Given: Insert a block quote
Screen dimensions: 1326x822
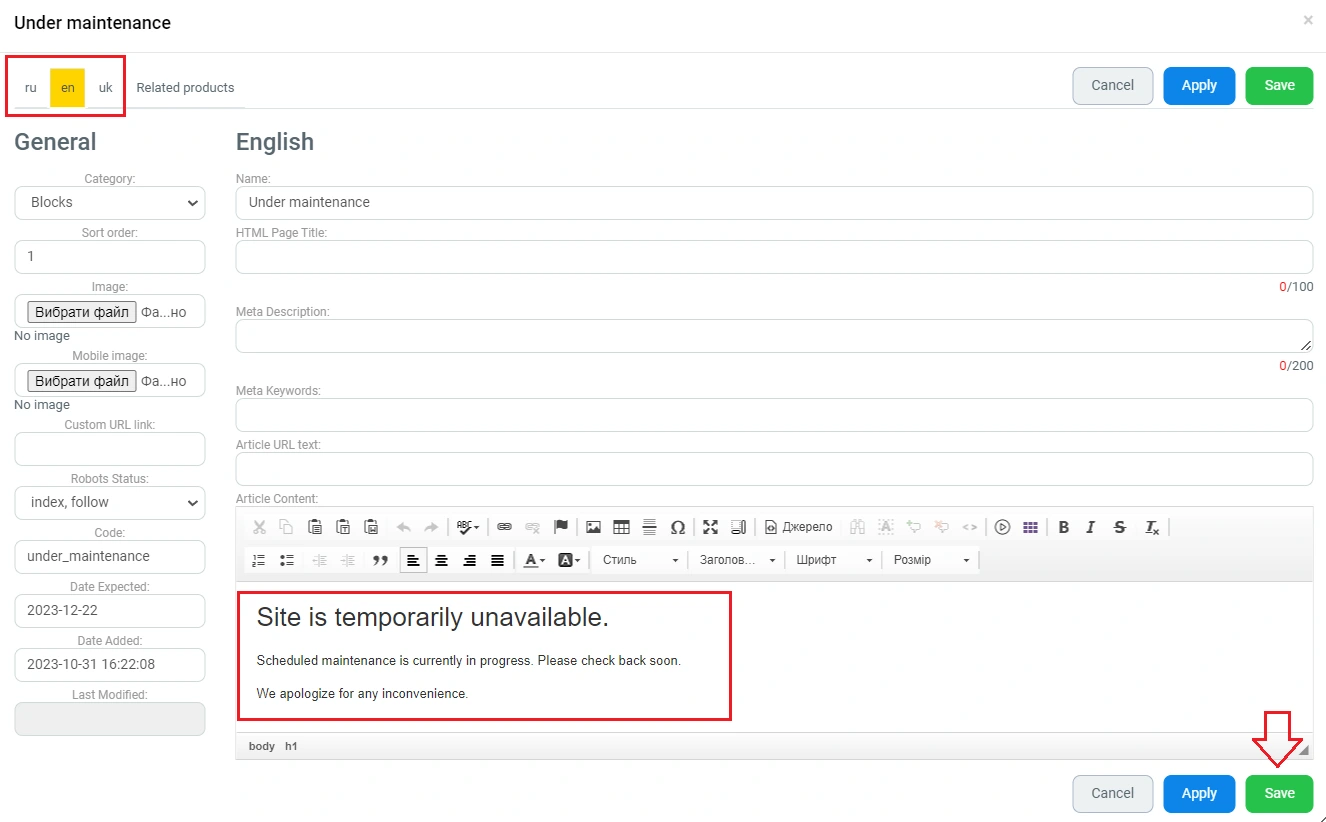Looking at the screenshot, I should point(380,561).
